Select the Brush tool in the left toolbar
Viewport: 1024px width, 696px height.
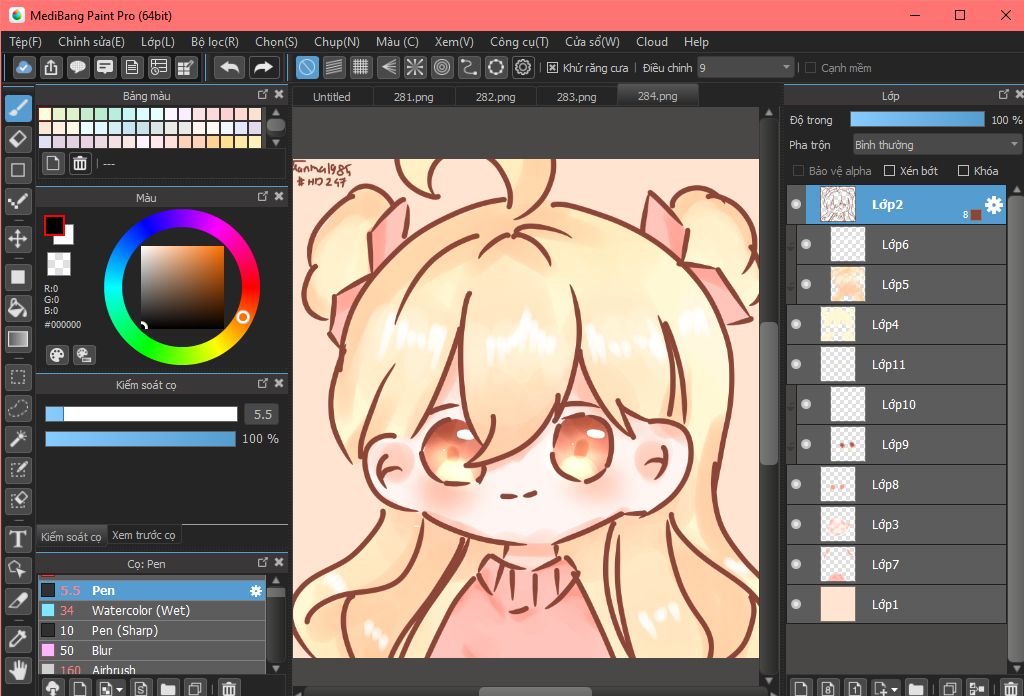18,108
